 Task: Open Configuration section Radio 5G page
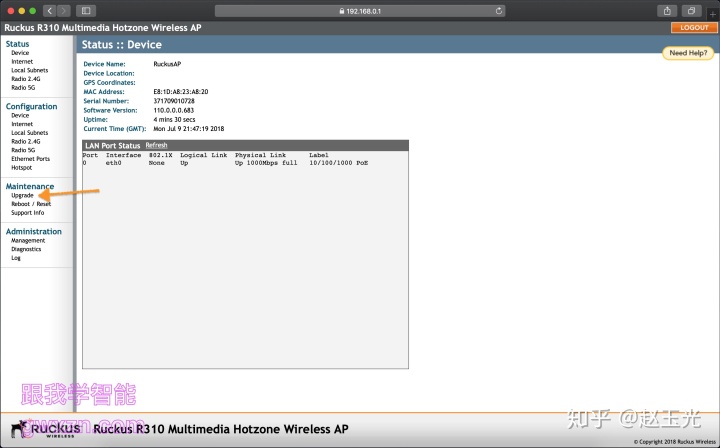[x=23, y=150]
